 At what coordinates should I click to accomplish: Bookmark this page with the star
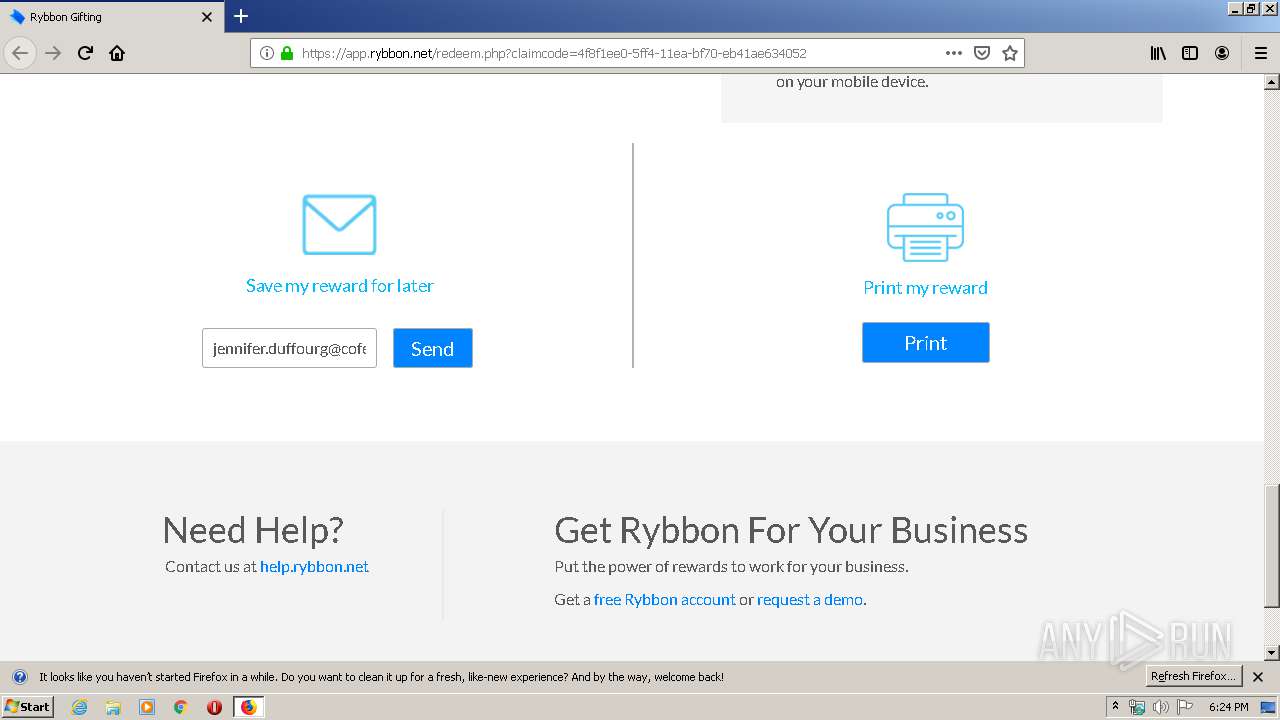[x=1010, y=53]
